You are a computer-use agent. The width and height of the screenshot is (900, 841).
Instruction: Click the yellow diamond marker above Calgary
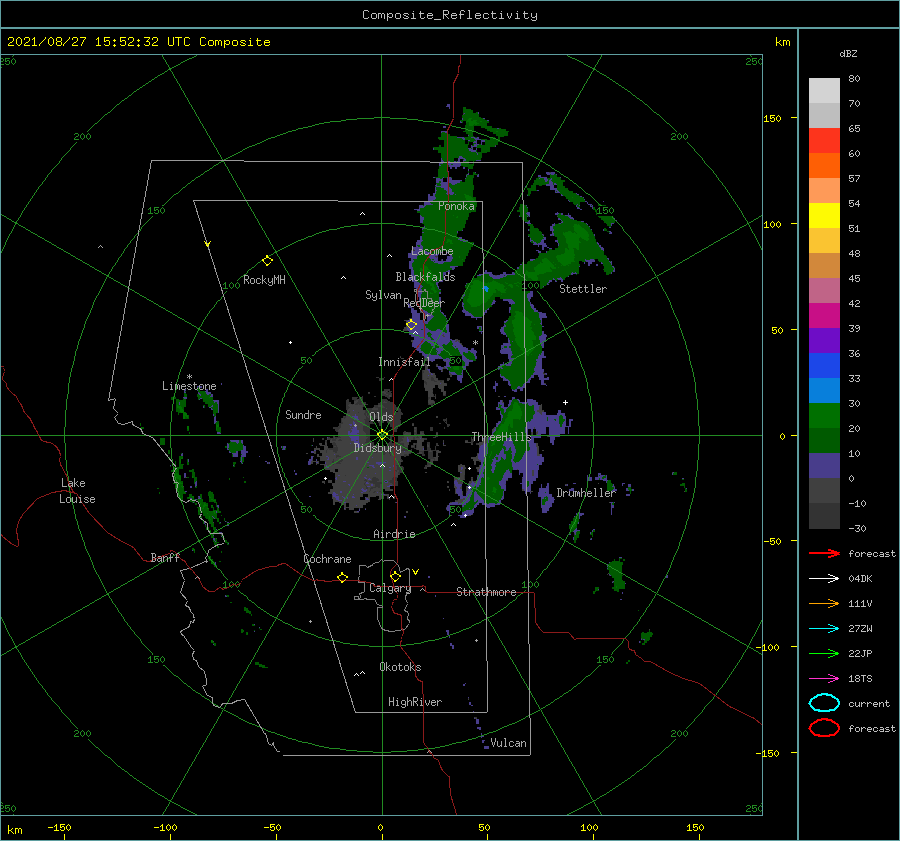point(395,576)
